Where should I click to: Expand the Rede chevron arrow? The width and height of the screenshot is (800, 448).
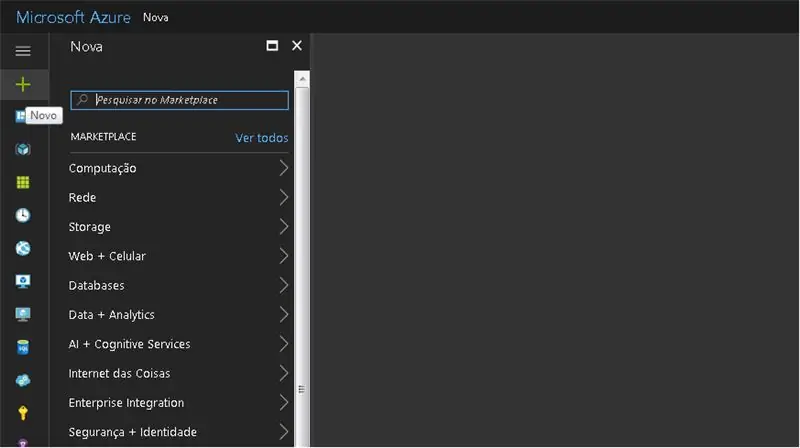pyautogui.click(x=284, y=197)
